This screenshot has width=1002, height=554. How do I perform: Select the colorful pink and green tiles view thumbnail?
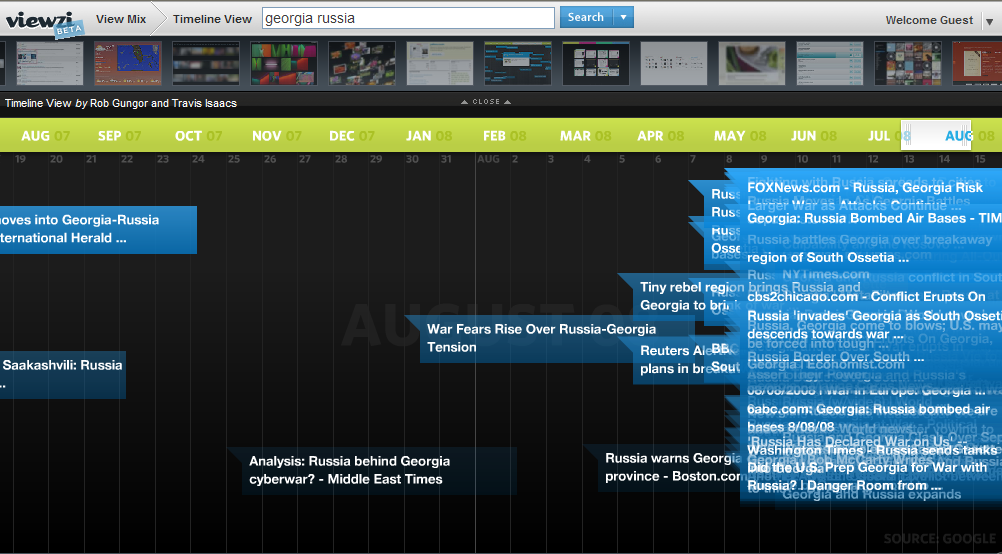[x=284, y=63]
